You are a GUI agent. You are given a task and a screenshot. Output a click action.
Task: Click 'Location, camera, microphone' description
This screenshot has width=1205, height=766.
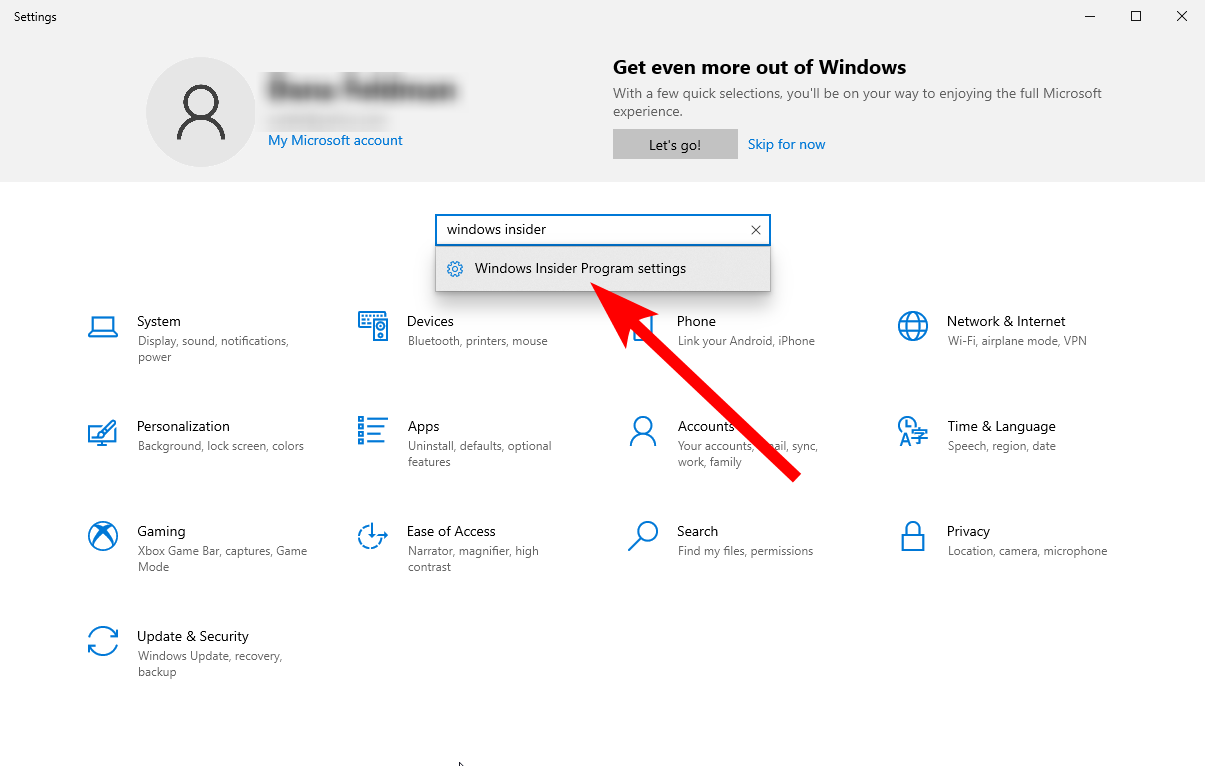(x=1028, y=551)
